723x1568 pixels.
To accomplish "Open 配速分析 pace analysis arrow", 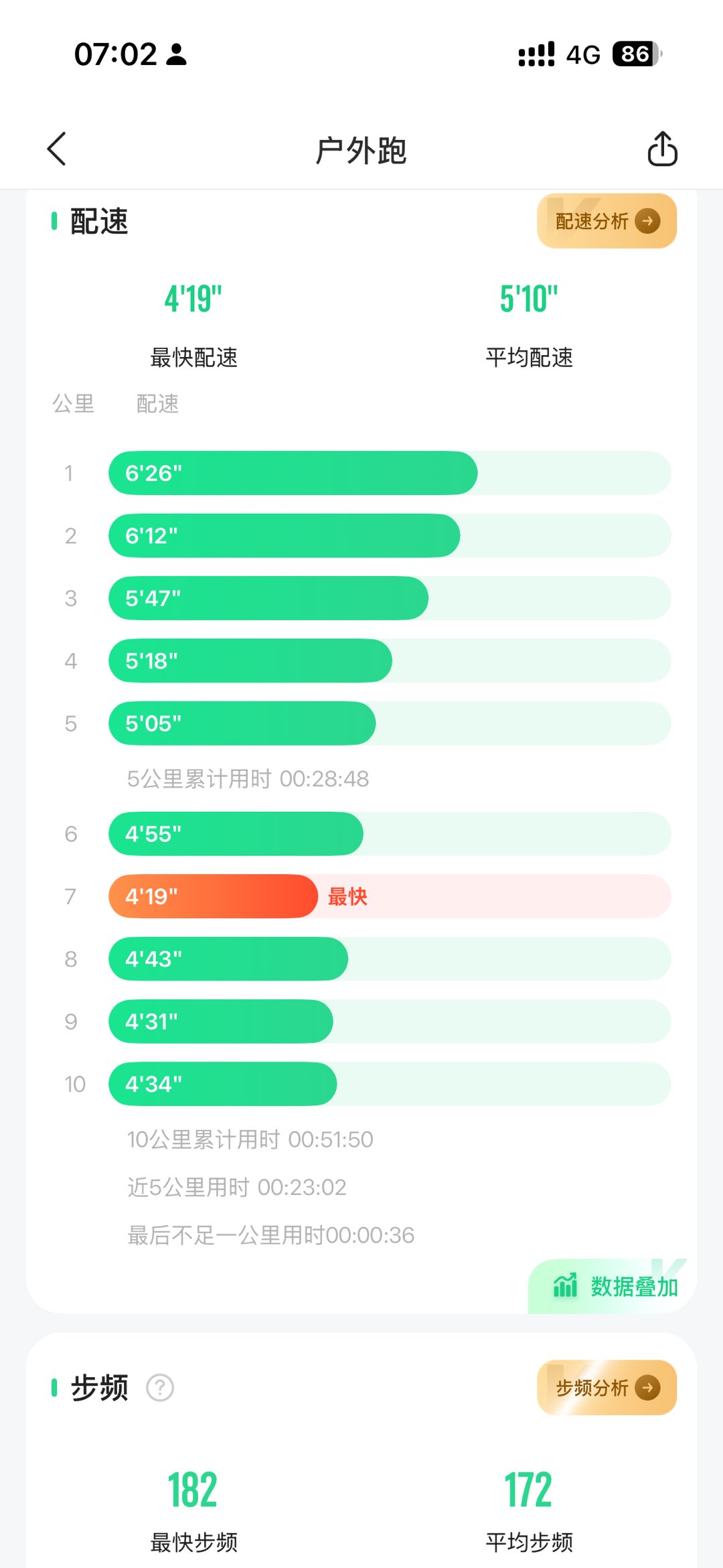I will (647, 221).
